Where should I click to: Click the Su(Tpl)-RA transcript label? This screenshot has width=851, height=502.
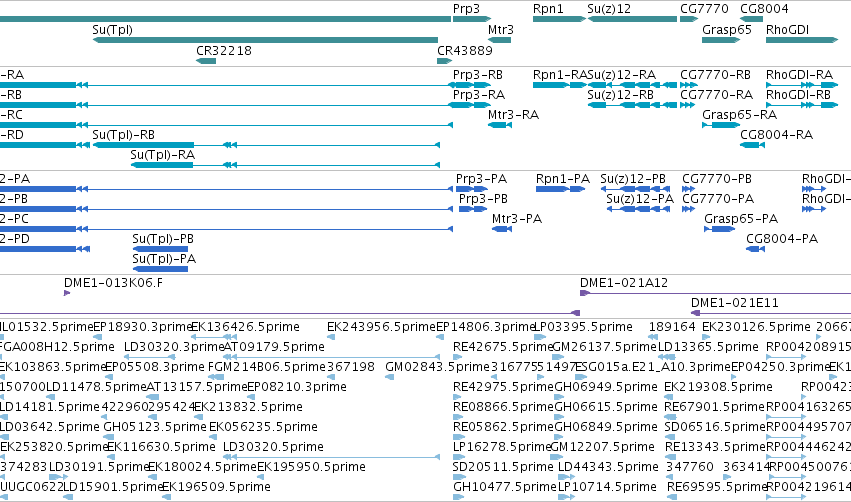pyautogui.click(x=162, y=155)
